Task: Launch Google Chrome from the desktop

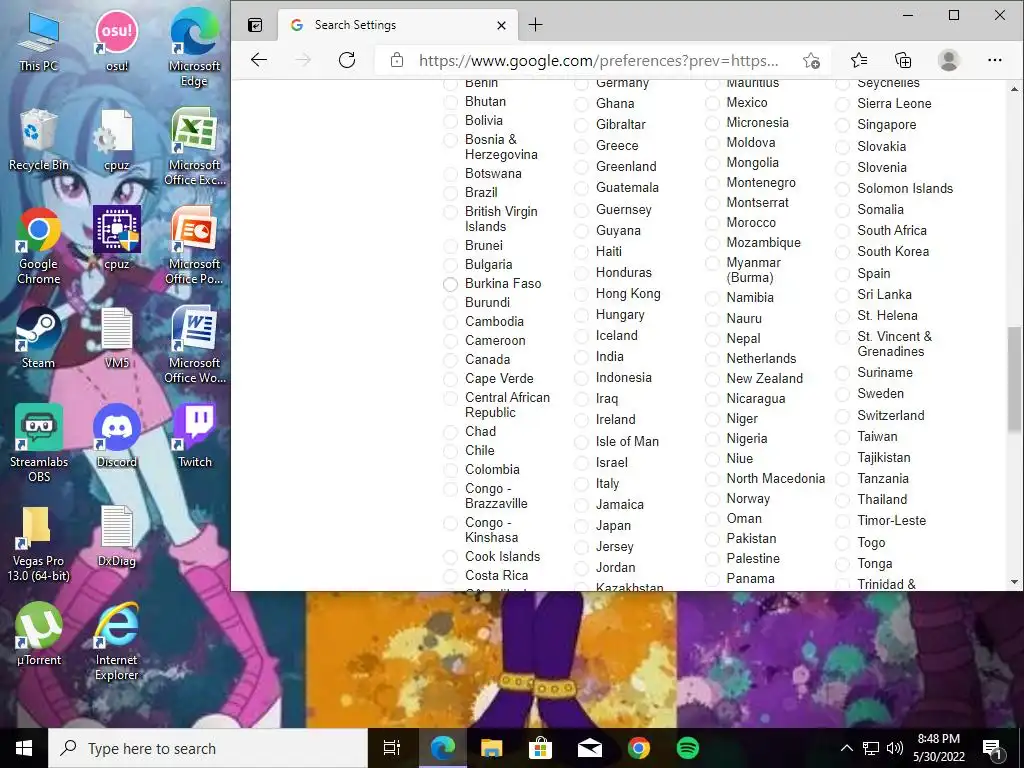Action: point(39,246)
